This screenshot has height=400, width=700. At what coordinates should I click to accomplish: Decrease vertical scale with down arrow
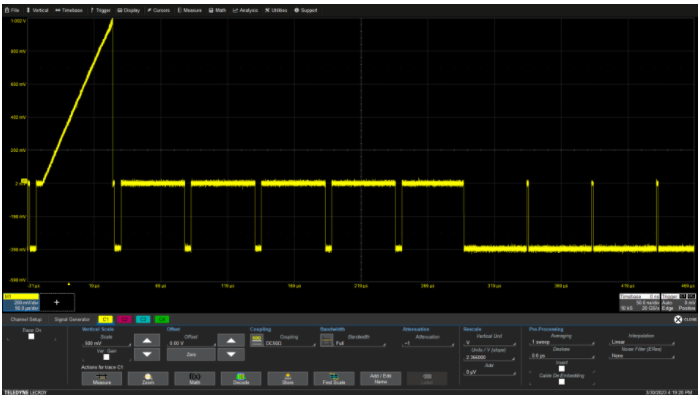coord(146,354)
